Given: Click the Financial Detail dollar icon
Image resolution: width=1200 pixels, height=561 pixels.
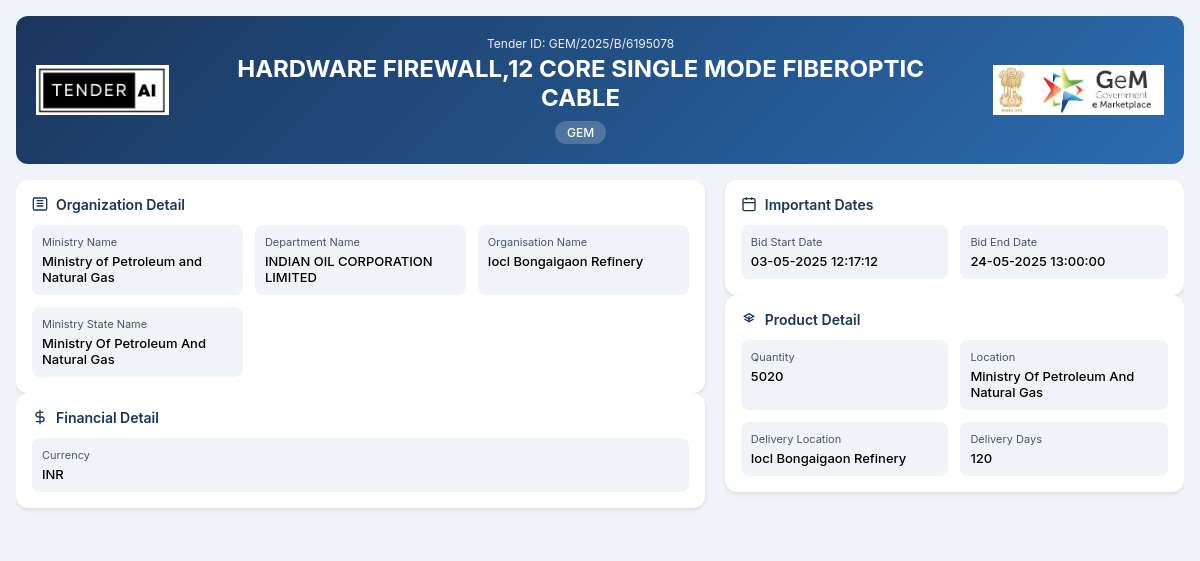Looking at the screenshot, I should point(40,417).
